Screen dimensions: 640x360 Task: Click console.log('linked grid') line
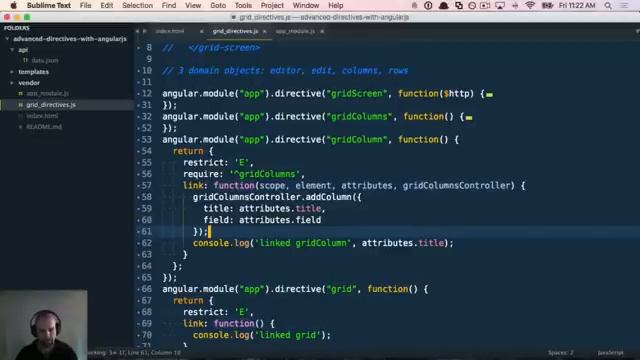pyautogui.click(x=262, y=335)
